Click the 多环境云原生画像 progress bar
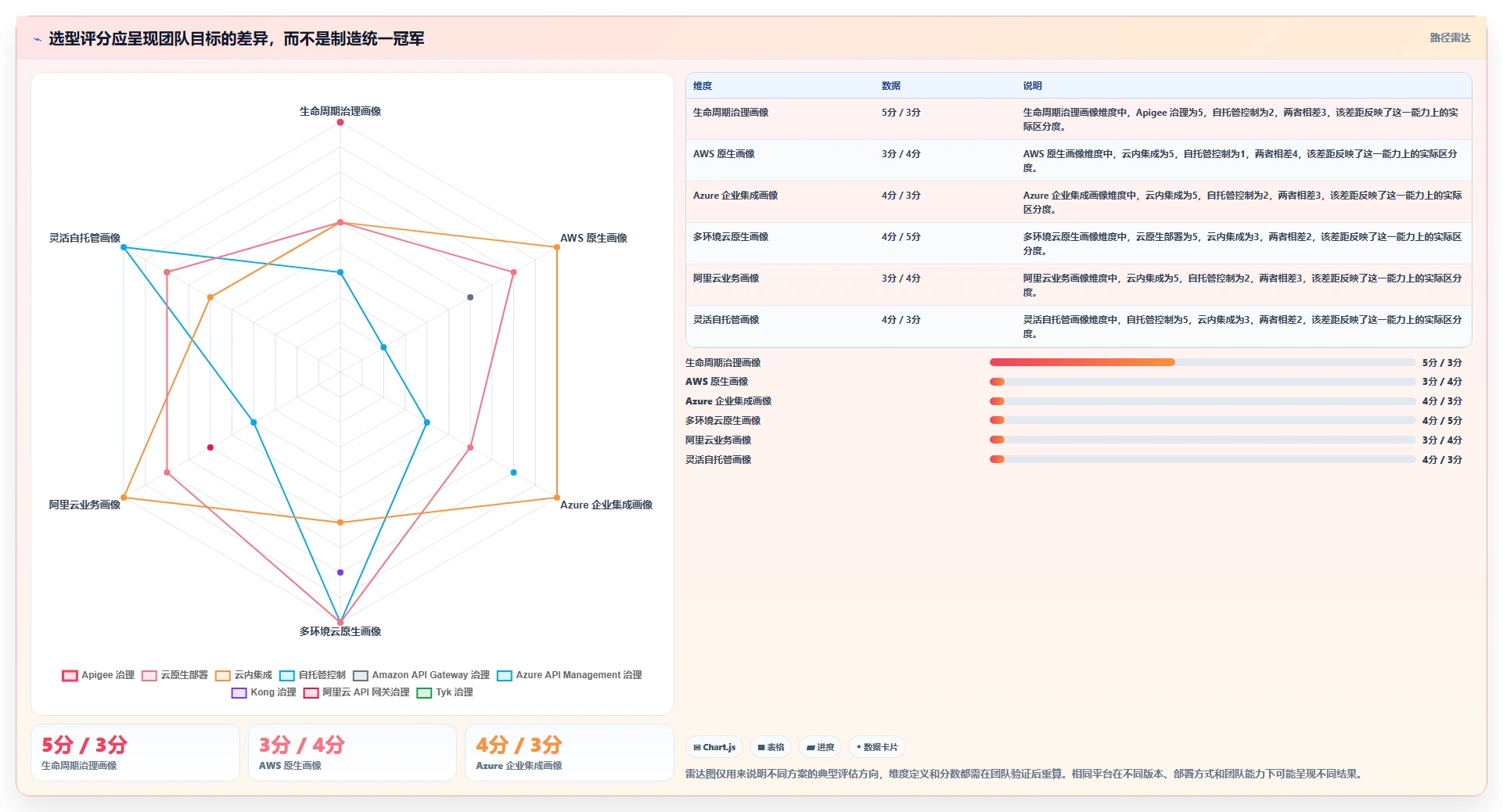Image resolution: width=1503 pixels, height=812 pixels. click(x=1203, y=420)
